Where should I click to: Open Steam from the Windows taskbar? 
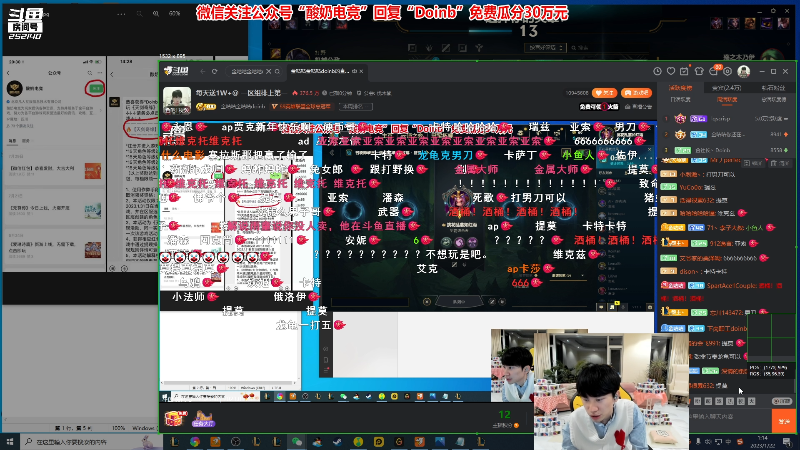point(337,441)
